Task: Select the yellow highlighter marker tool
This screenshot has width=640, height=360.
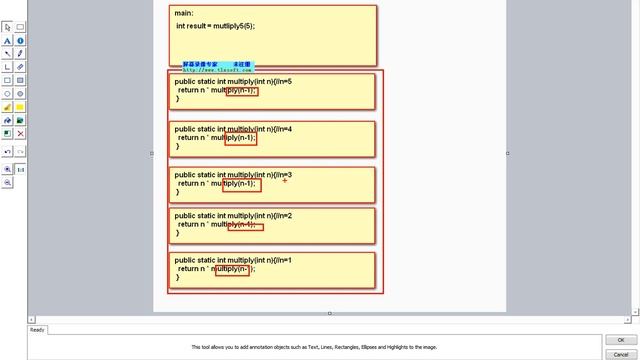Action: point(7,107)
